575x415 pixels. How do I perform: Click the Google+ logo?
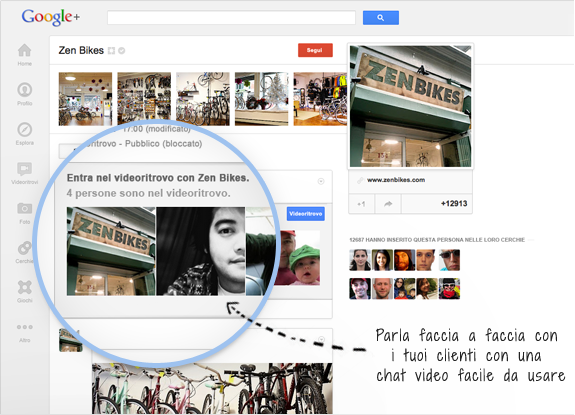[51, 17]
